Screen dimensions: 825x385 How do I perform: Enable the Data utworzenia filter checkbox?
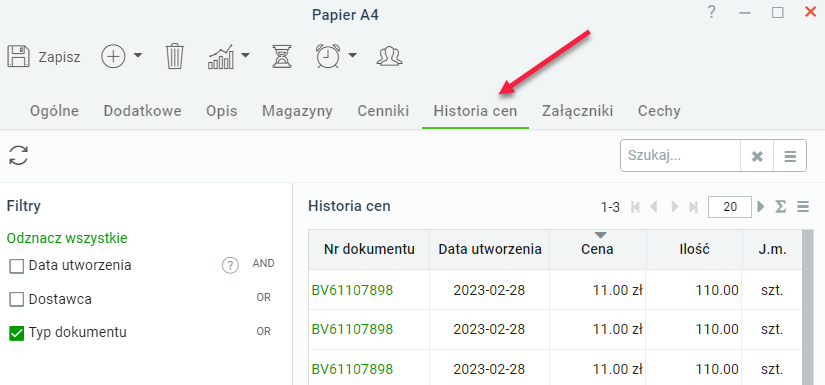click(17, 267)
